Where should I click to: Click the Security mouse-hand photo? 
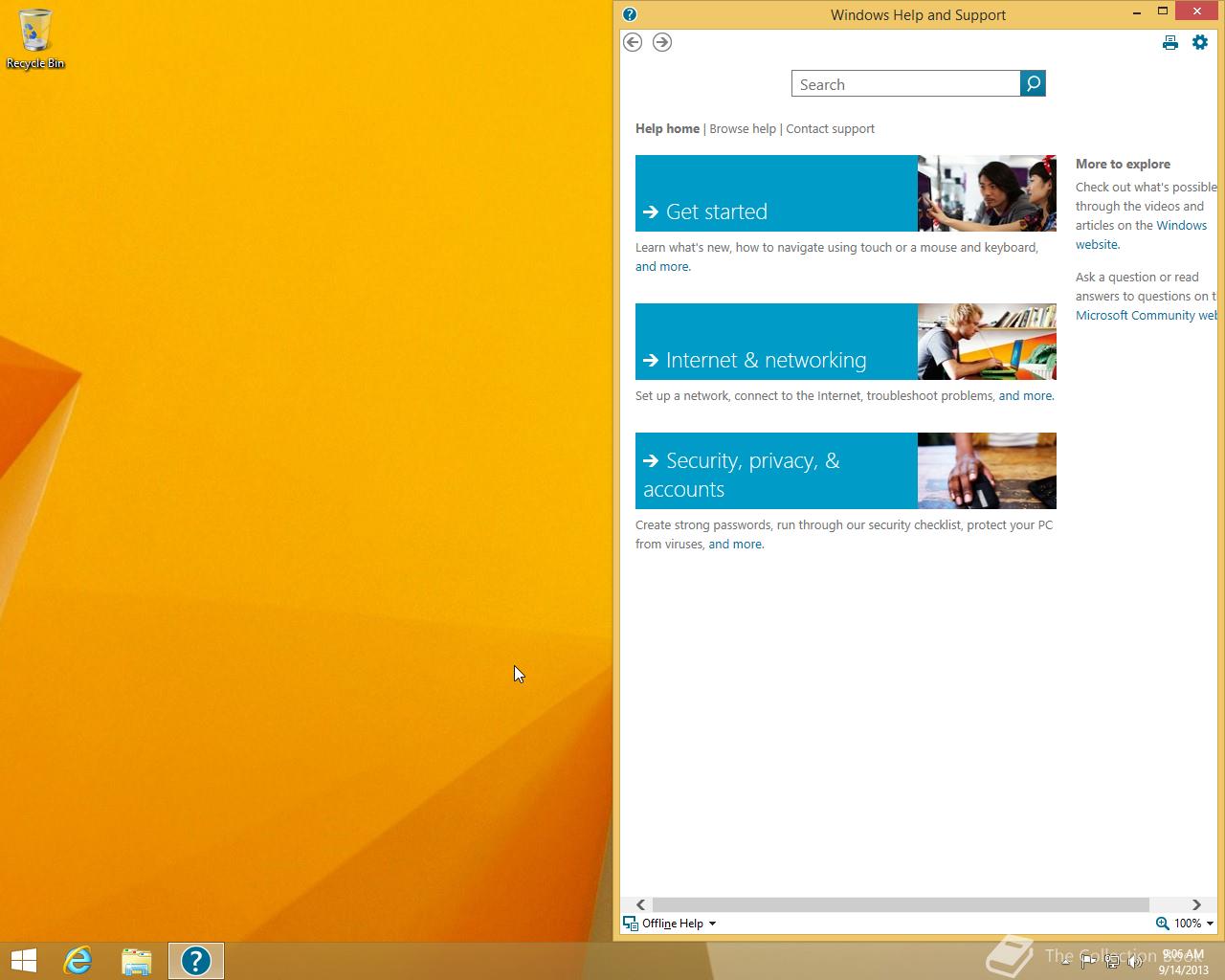987,471
